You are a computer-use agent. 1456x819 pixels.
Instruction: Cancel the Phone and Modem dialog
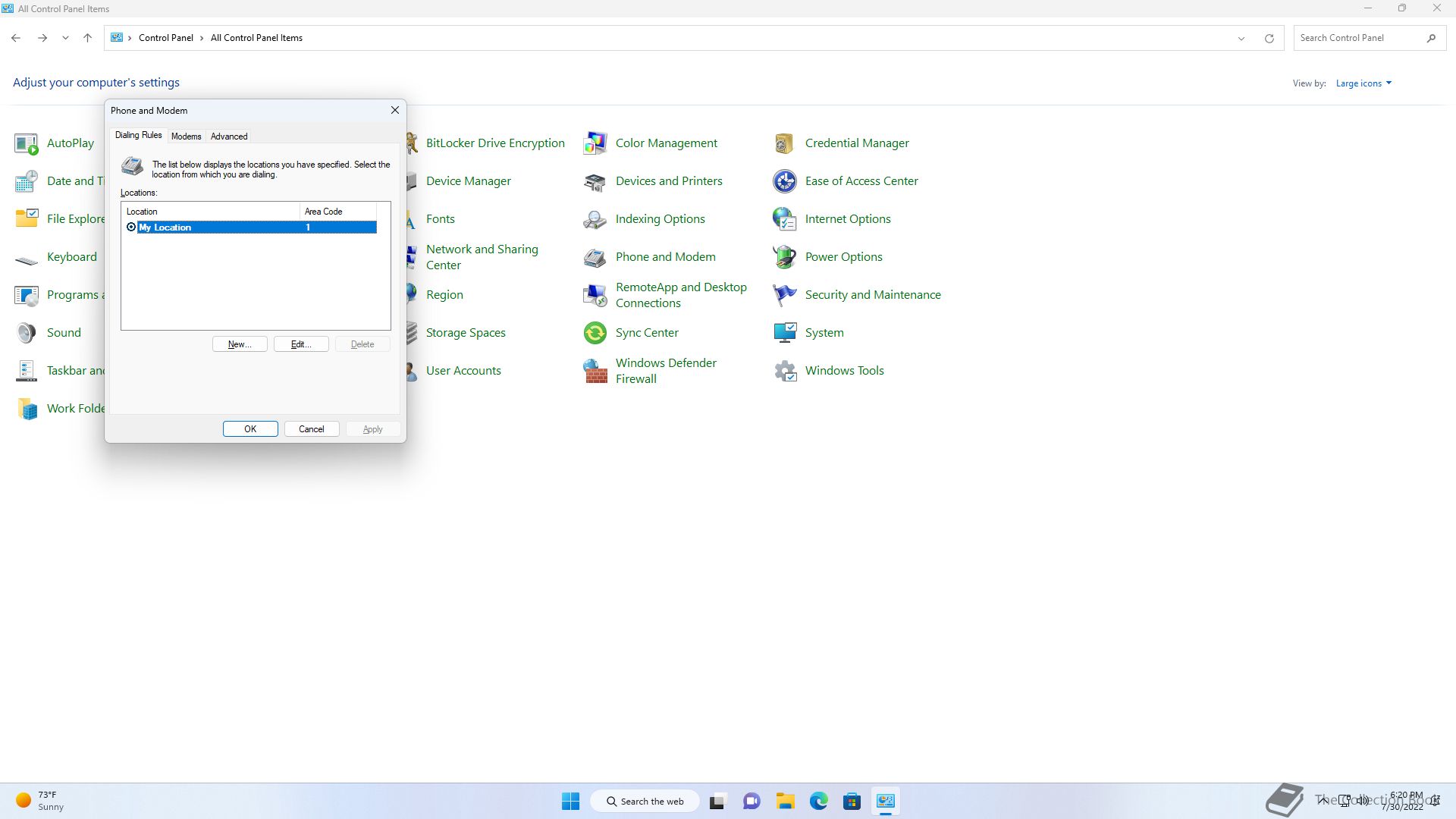(312, 429)
